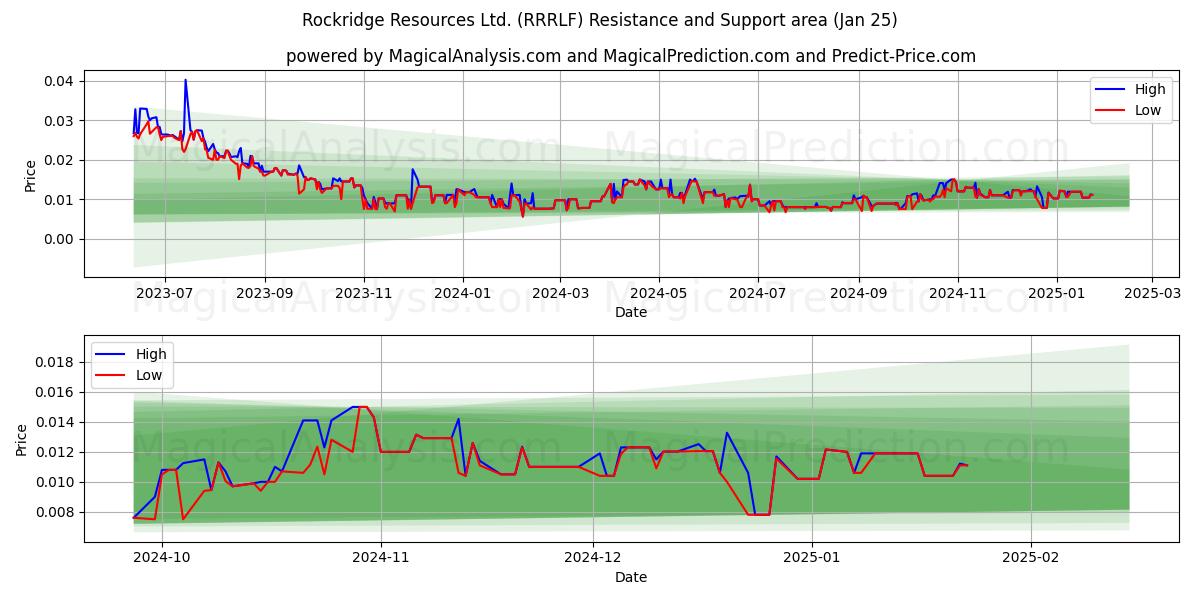The image size is (1200, 600).
Task: Click the 0.010 y-axis label in the bottom chart
Action: tap(55, 482)
